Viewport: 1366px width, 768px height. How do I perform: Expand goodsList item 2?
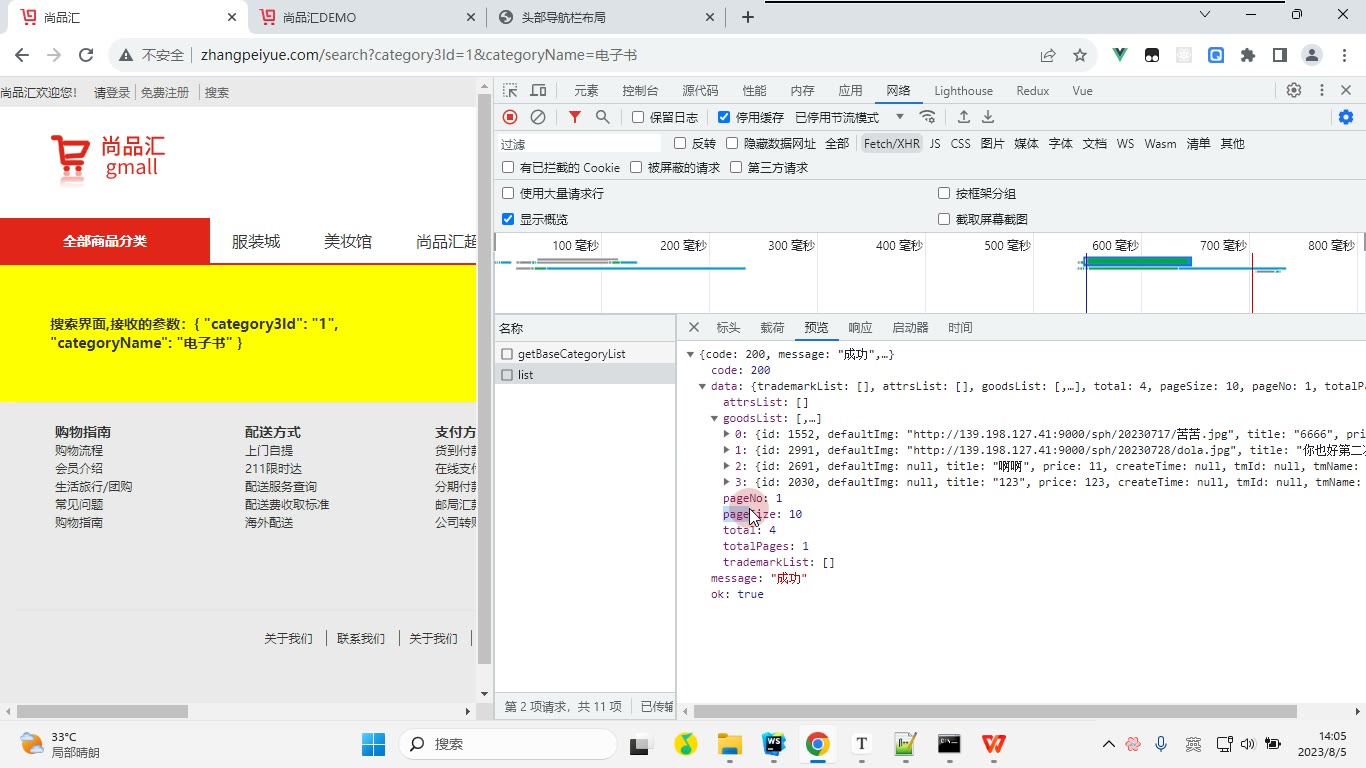tap(726, 466)
